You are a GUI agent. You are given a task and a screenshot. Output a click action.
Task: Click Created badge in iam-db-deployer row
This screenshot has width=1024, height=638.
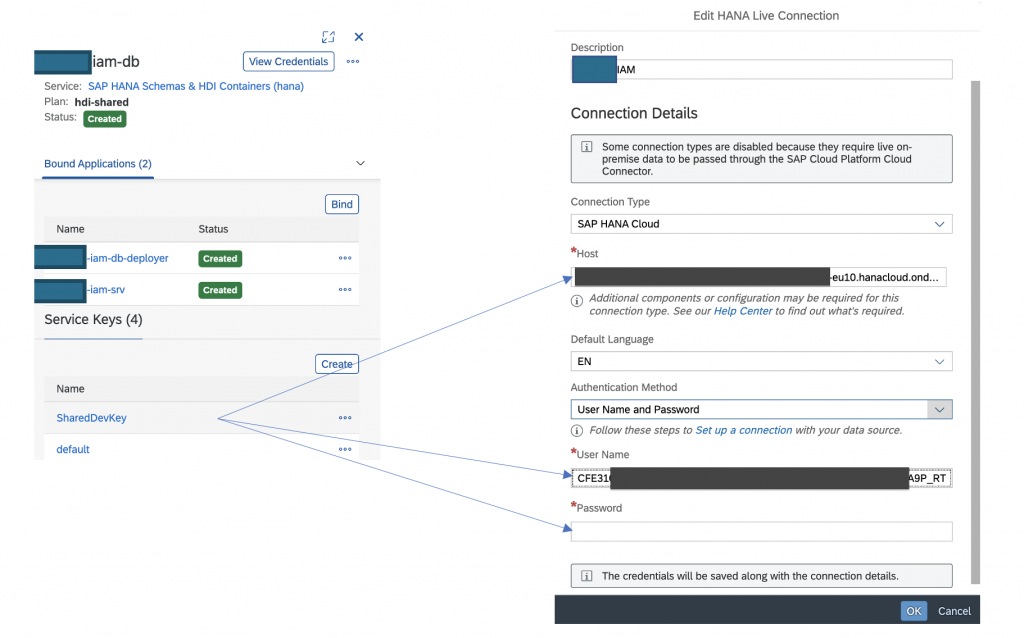pos(220,259)
